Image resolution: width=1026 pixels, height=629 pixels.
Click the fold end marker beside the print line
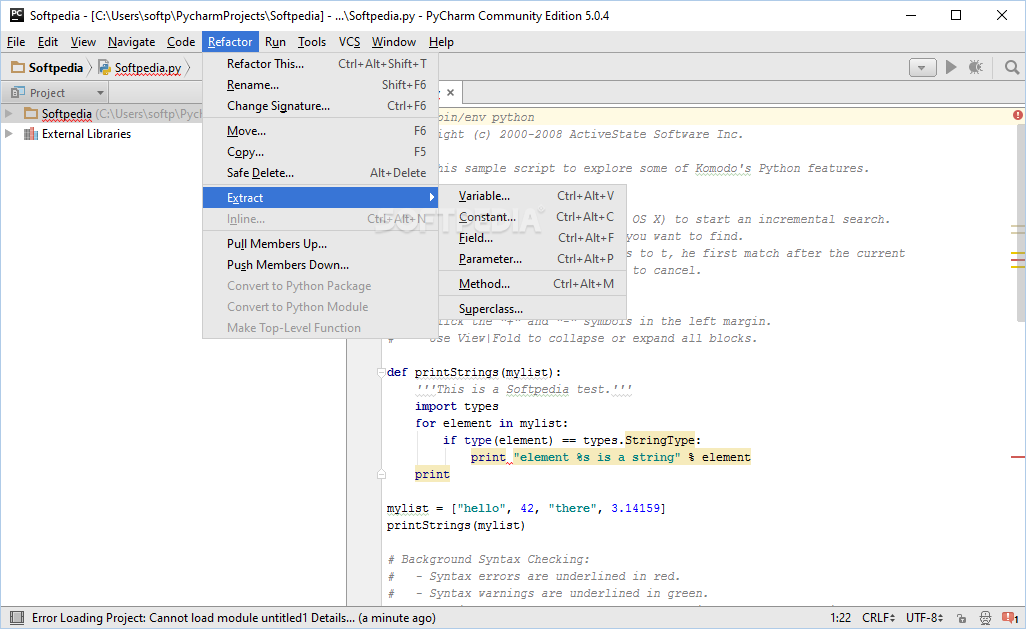(x=381, y=474)
